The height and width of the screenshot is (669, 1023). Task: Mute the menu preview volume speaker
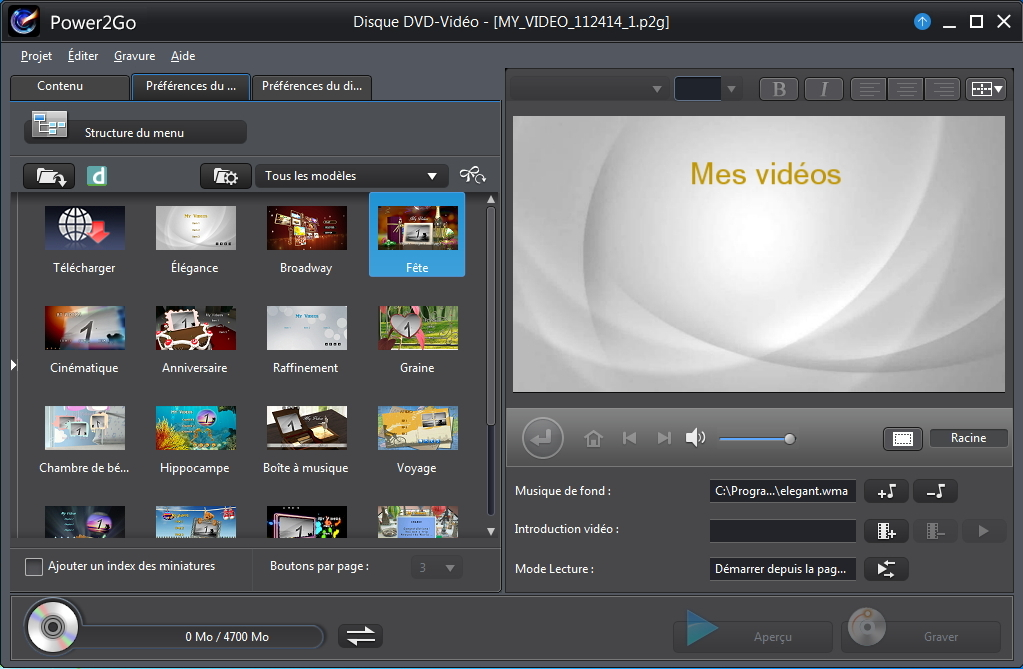[695, 438]
